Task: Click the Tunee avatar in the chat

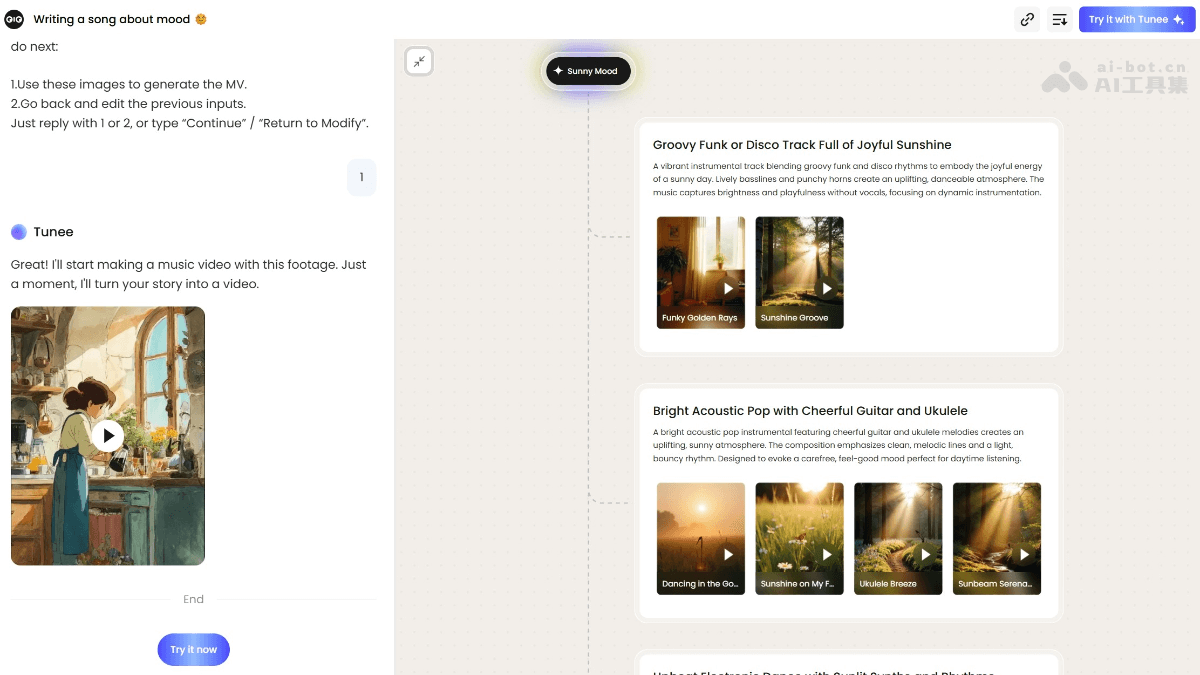Action: (19, 232)
